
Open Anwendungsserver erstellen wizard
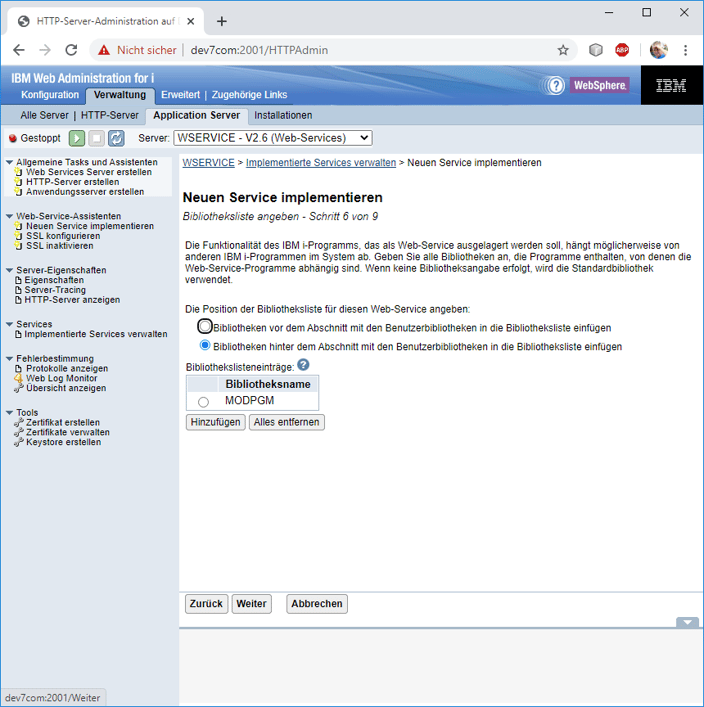pyautogui.click(x=85, y=192)
